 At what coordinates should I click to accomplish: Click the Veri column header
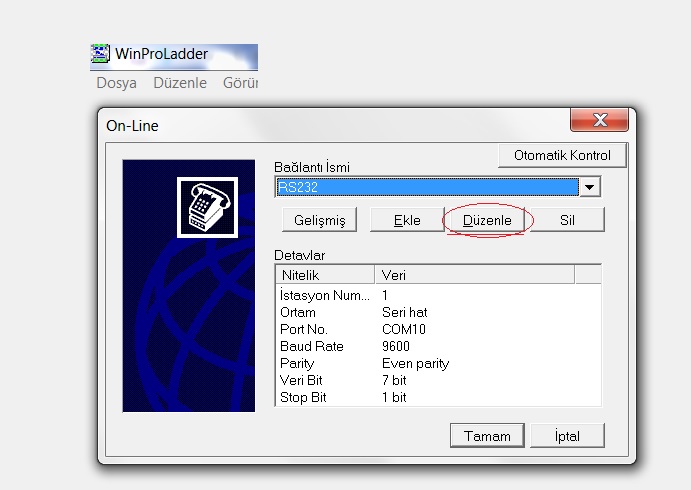click(x=475, y=275)
